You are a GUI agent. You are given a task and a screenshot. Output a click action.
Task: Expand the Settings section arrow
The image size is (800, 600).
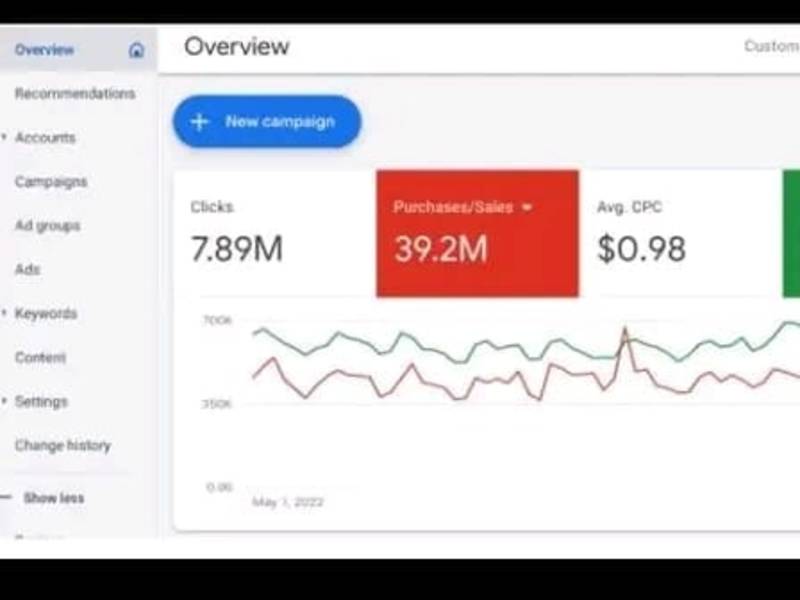pyautogui.click(x=4, y=401)
